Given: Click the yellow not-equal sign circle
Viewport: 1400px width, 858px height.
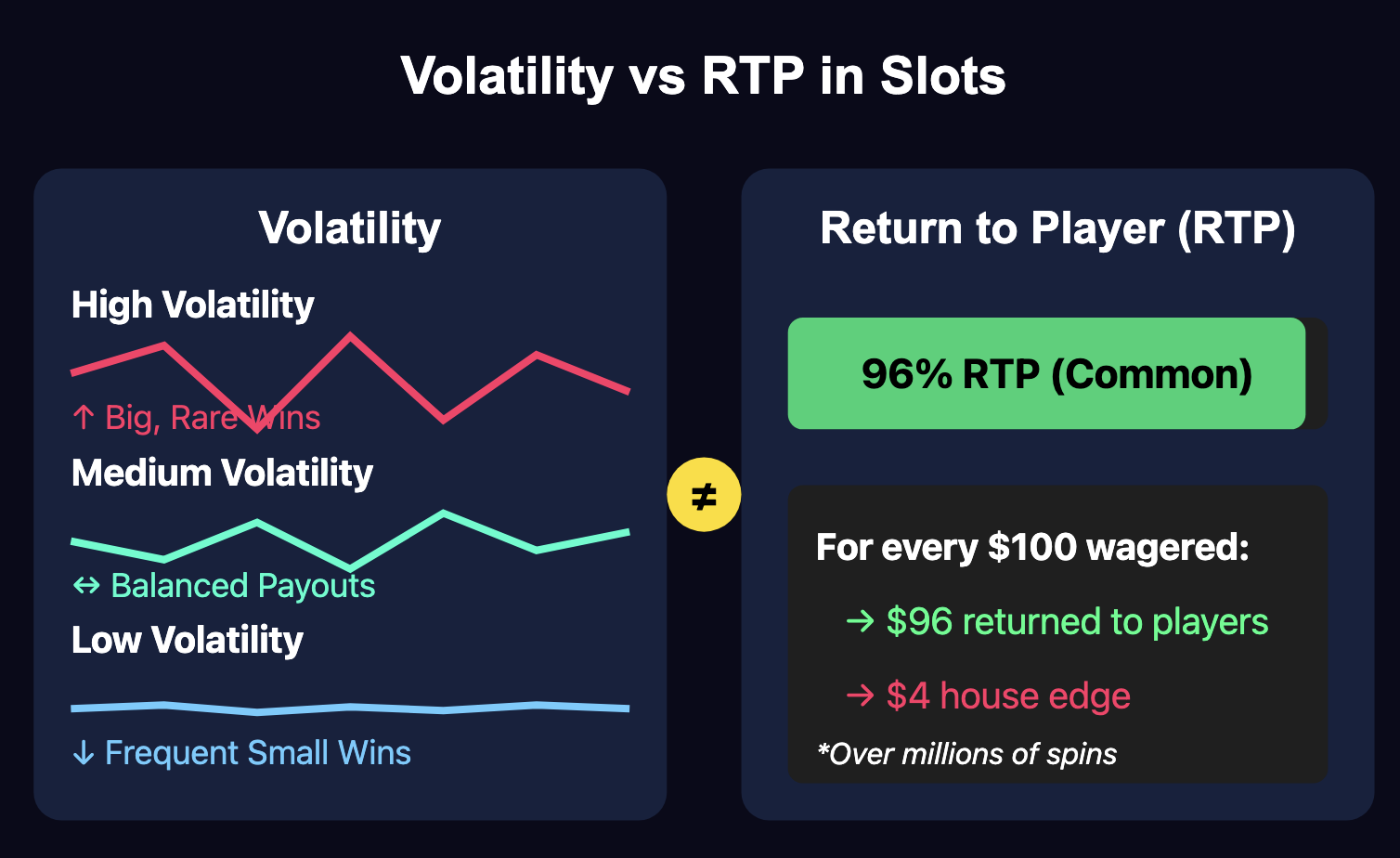Looking at the screenshot, I should pos(704,495).
